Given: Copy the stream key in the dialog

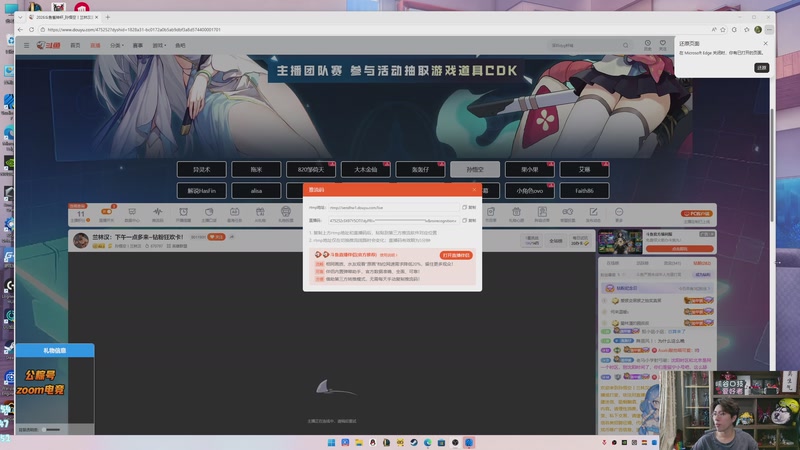Looking at the screenshot, I should (469, 220).
